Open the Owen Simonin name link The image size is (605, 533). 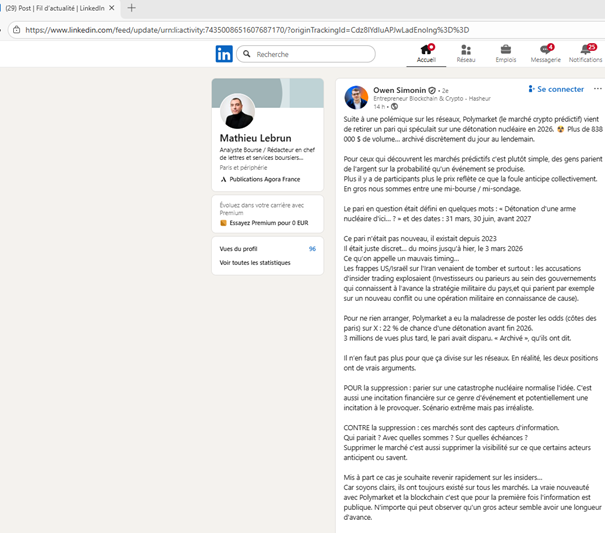[x=399, y=90]
